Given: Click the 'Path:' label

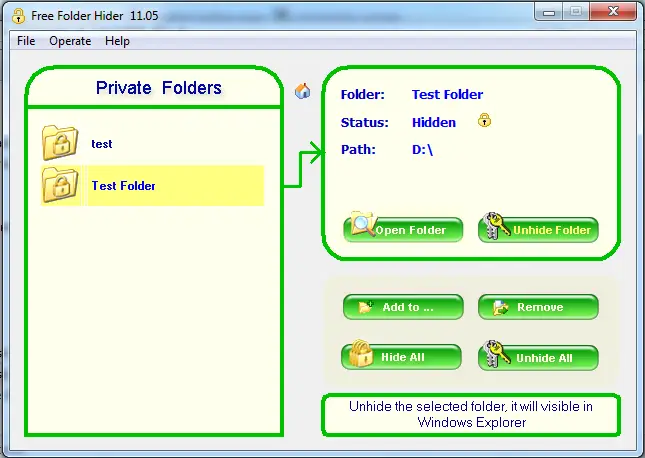Looking at the screenshot, I should [x=358, y=149].
